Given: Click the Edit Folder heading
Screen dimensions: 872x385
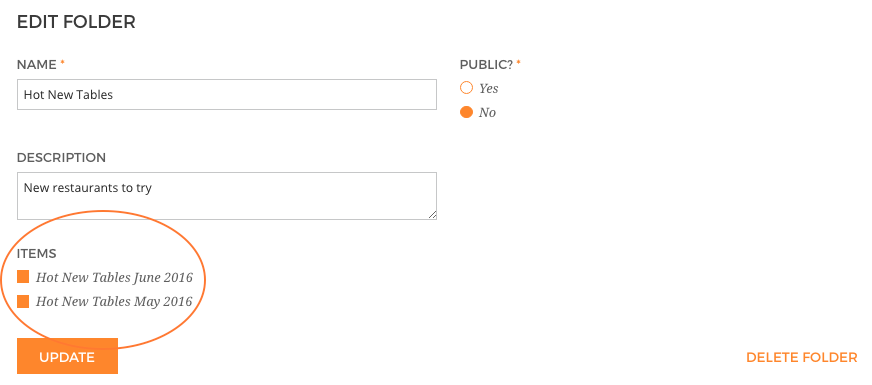Looking at the screenshot, I should (x=76, y=22).
